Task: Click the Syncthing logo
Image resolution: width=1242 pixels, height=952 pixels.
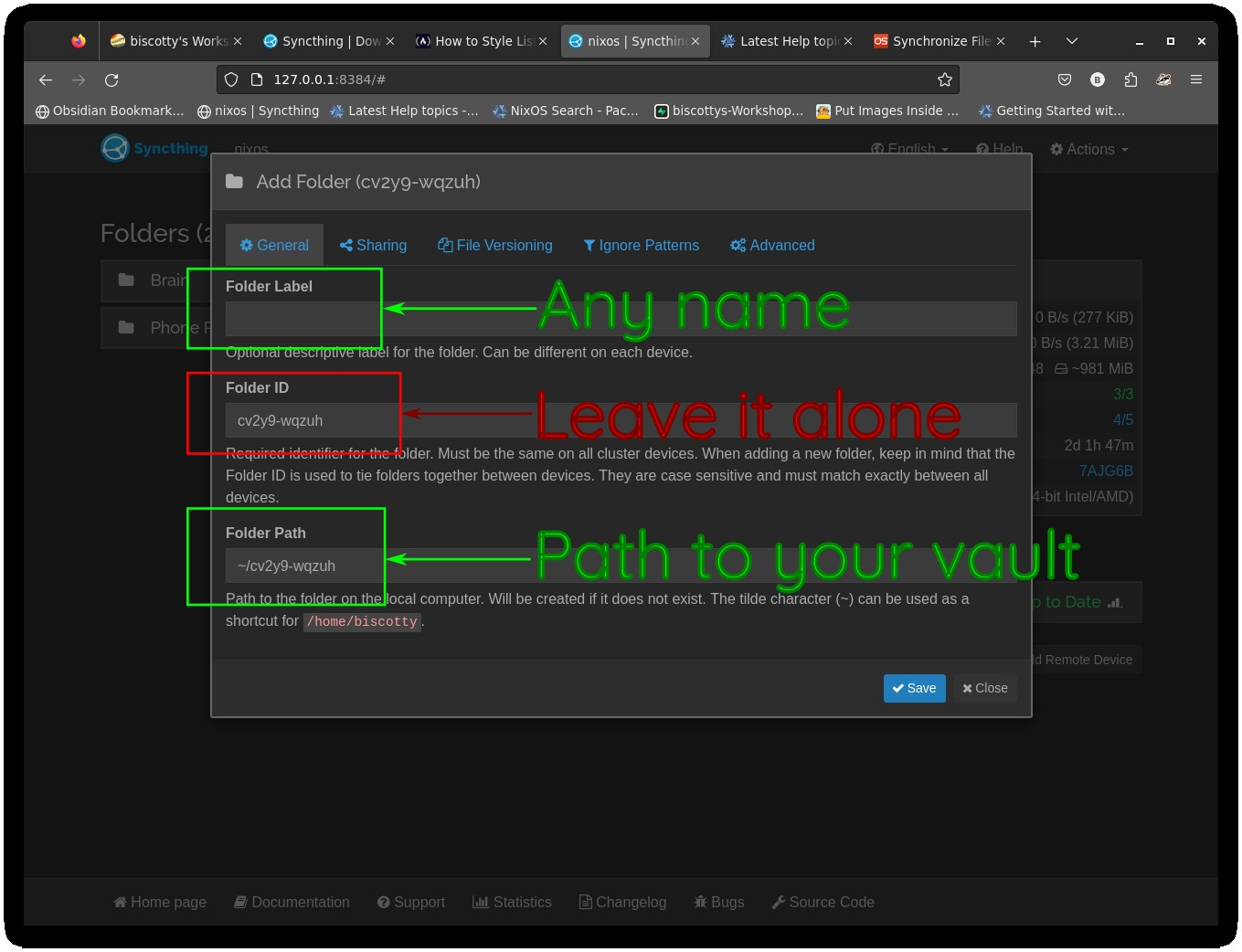Action: 154,148
